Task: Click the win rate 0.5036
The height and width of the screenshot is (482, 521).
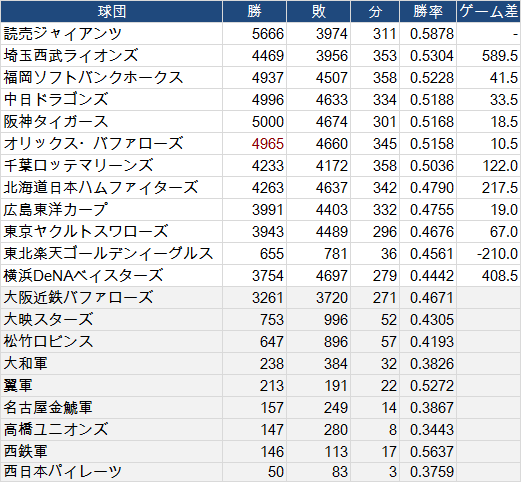Action: click(432, 166)
